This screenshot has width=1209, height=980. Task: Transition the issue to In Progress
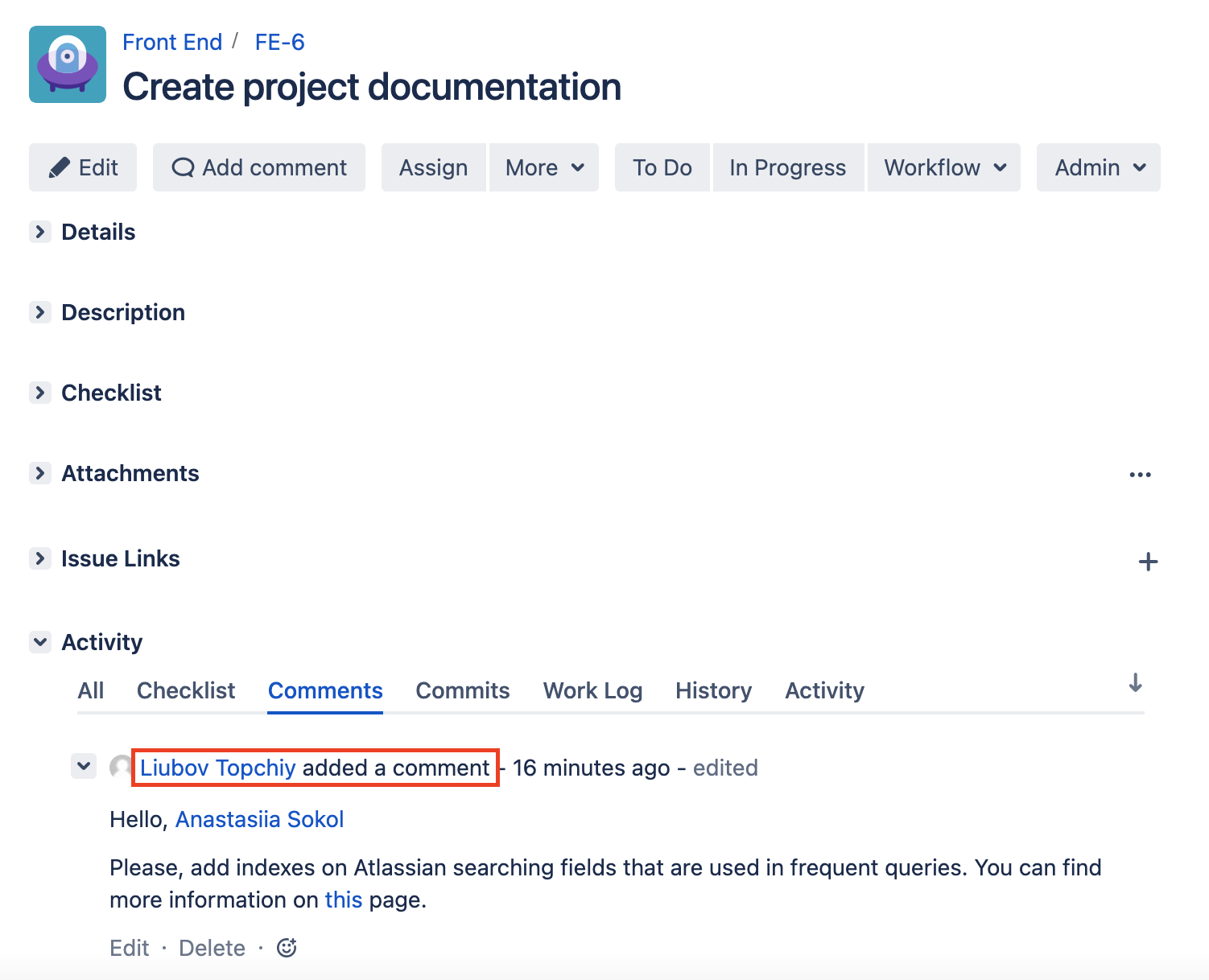tap(787, 167)
